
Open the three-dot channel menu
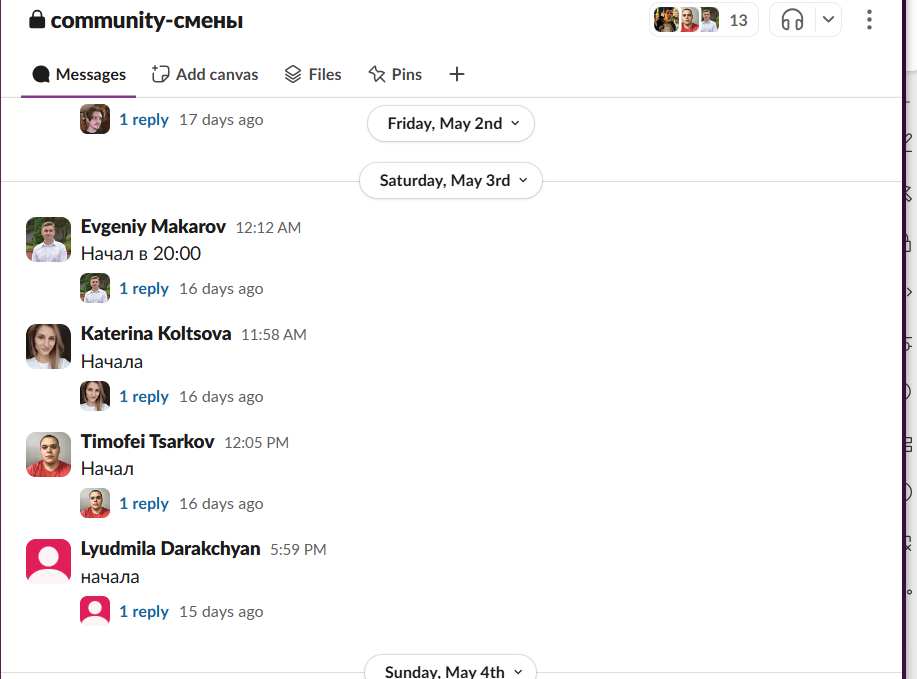point(869,20)
